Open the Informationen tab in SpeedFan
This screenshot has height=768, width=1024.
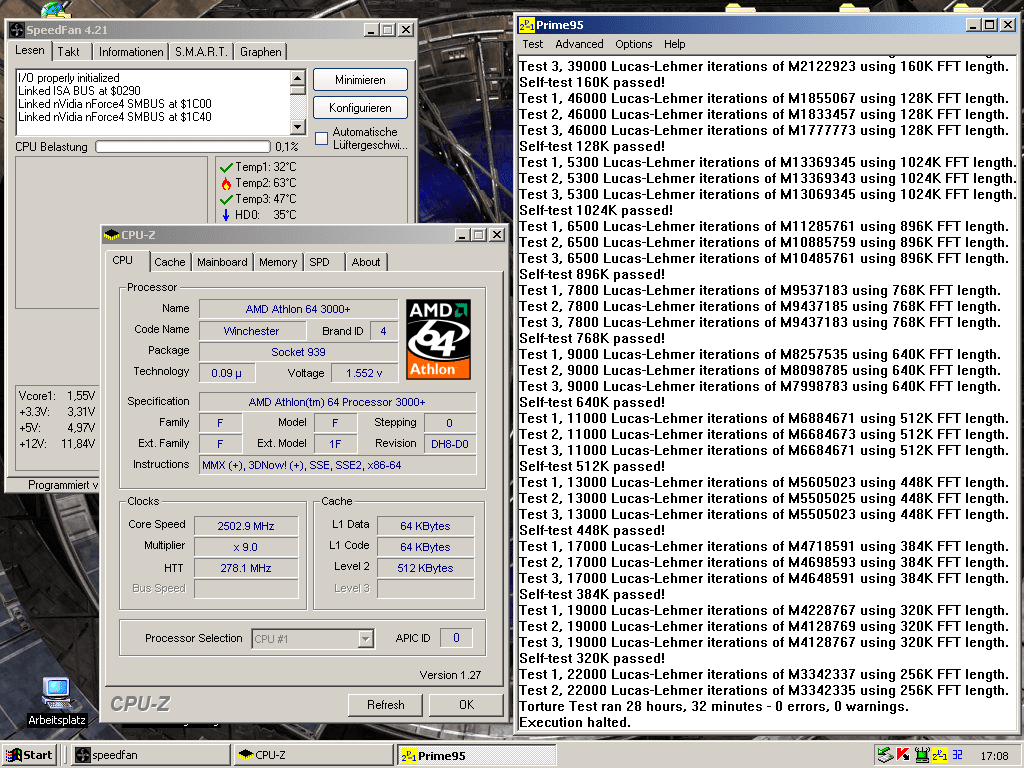(131, 52)
